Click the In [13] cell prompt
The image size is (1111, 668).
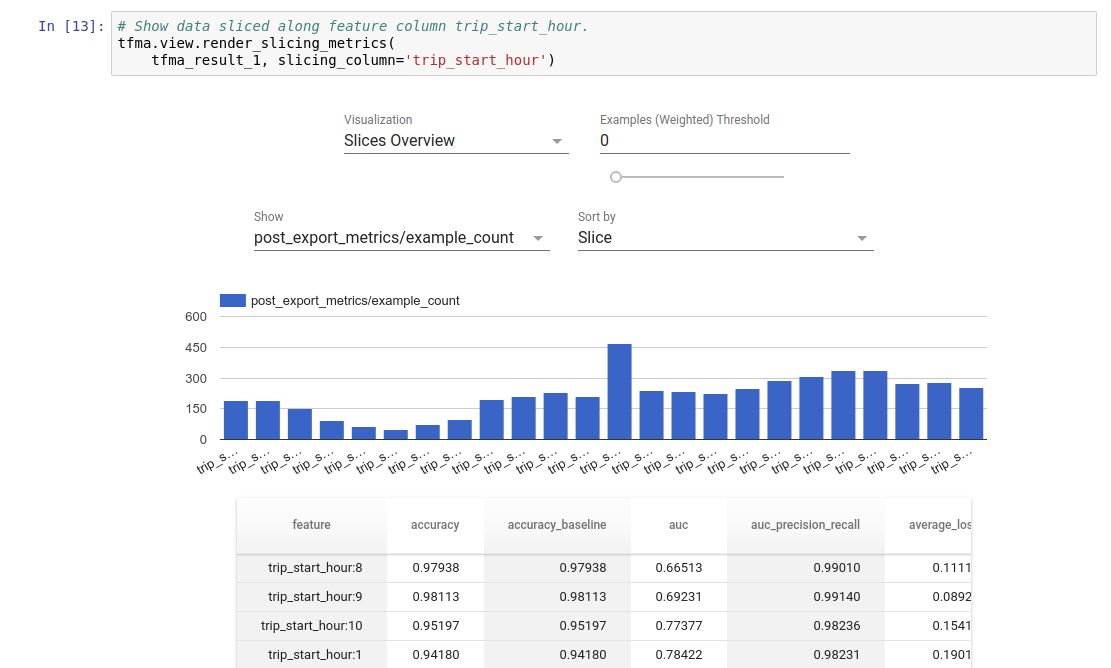(71, 25)
